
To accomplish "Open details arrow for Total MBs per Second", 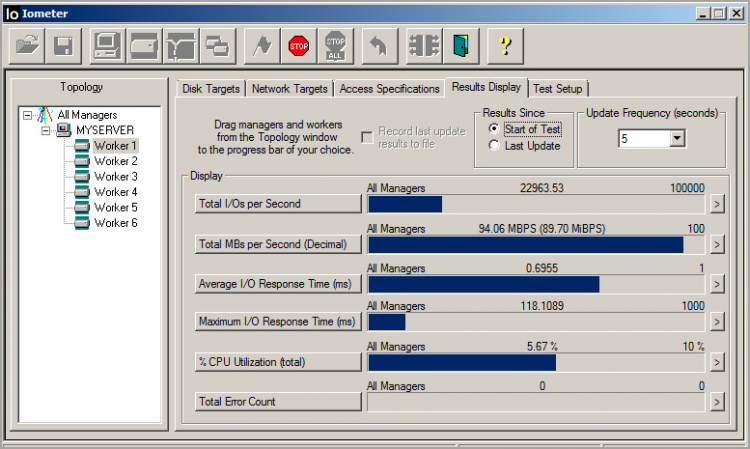I will 717,245.
